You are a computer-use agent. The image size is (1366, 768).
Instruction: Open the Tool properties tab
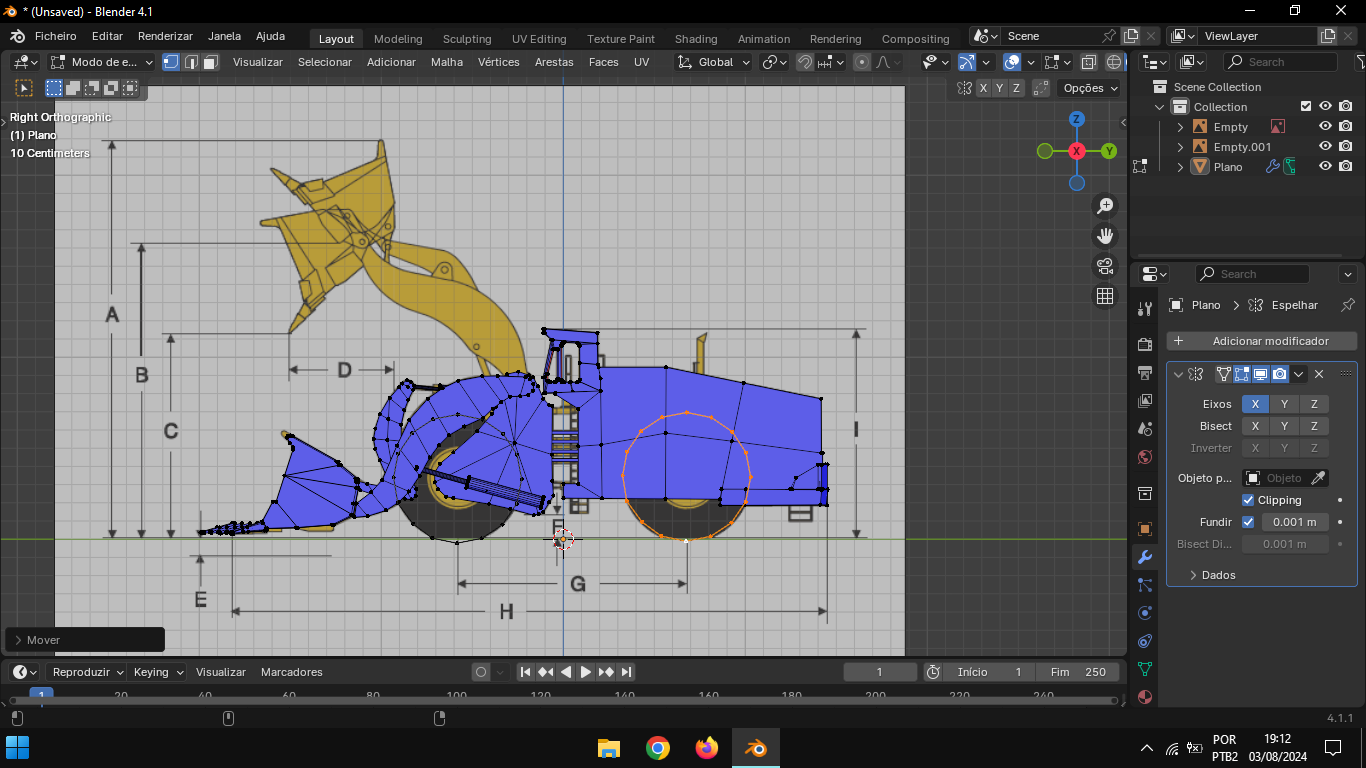point(1145,309)
